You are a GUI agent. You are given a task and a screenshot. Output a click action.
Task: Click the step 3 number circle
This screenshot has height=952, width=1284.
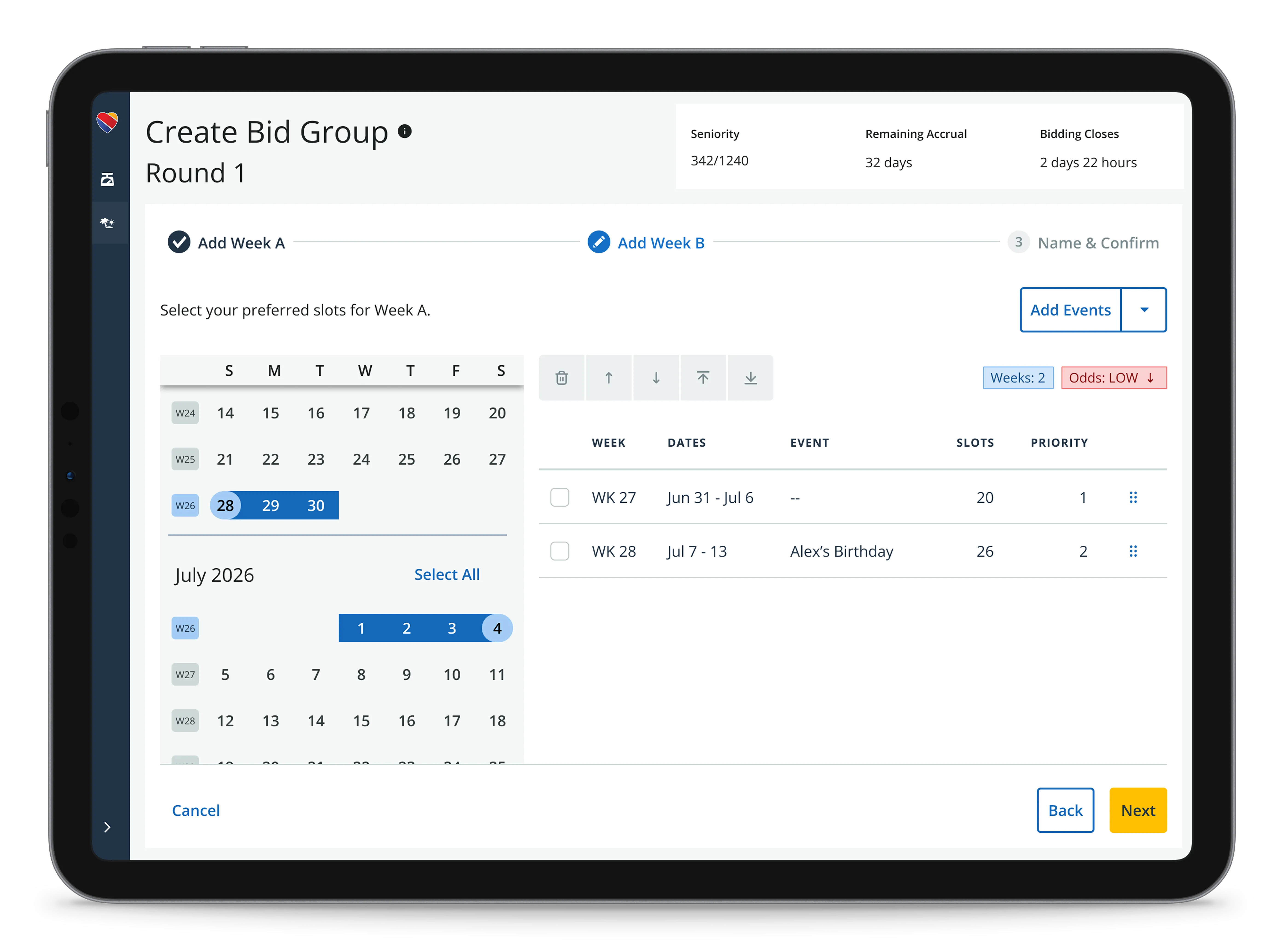[1019, 242]
